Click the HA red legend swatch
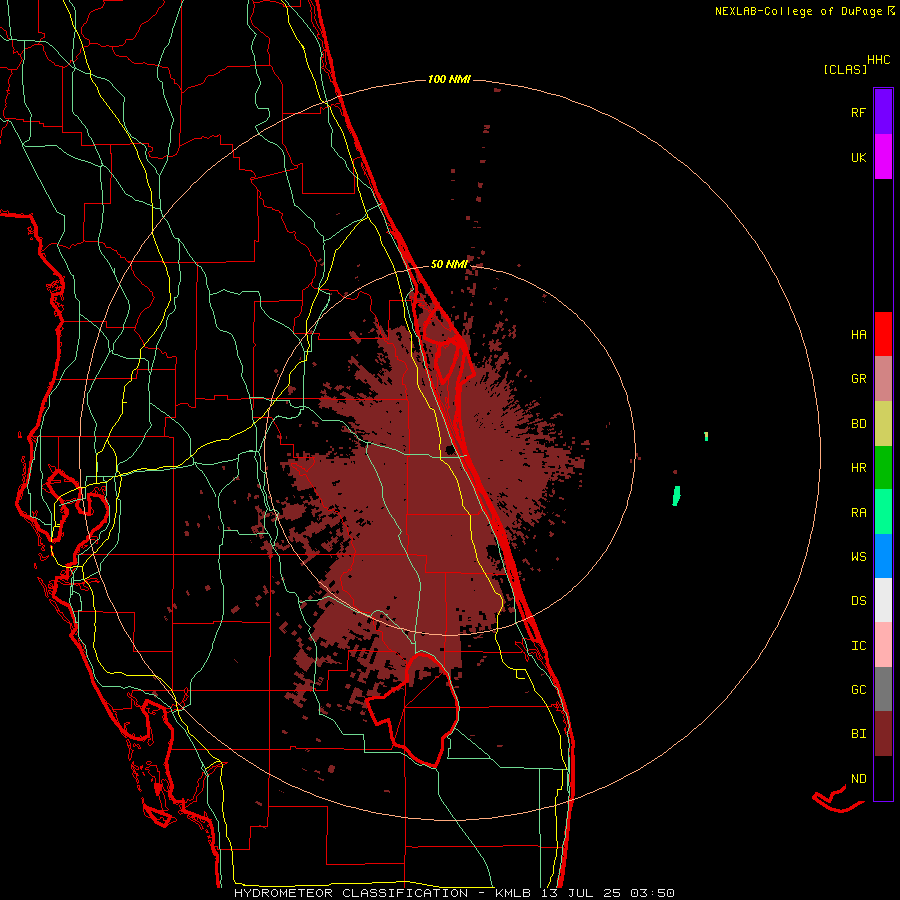900x900 pixels. [883, 334]
